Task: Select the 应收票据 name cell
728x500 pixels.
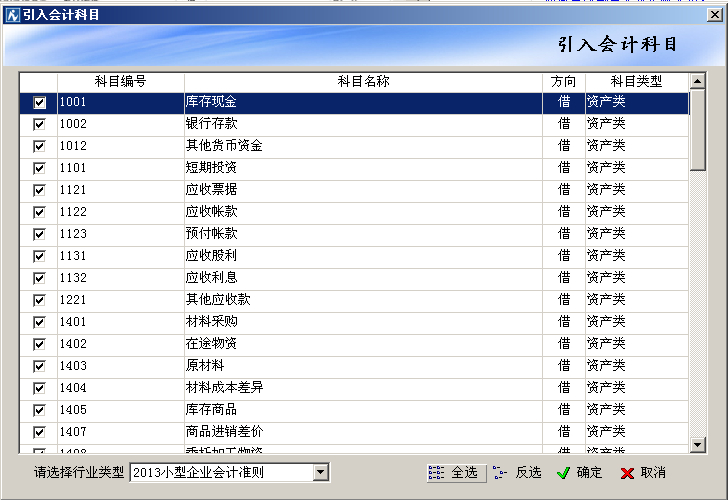Action: 364,190
